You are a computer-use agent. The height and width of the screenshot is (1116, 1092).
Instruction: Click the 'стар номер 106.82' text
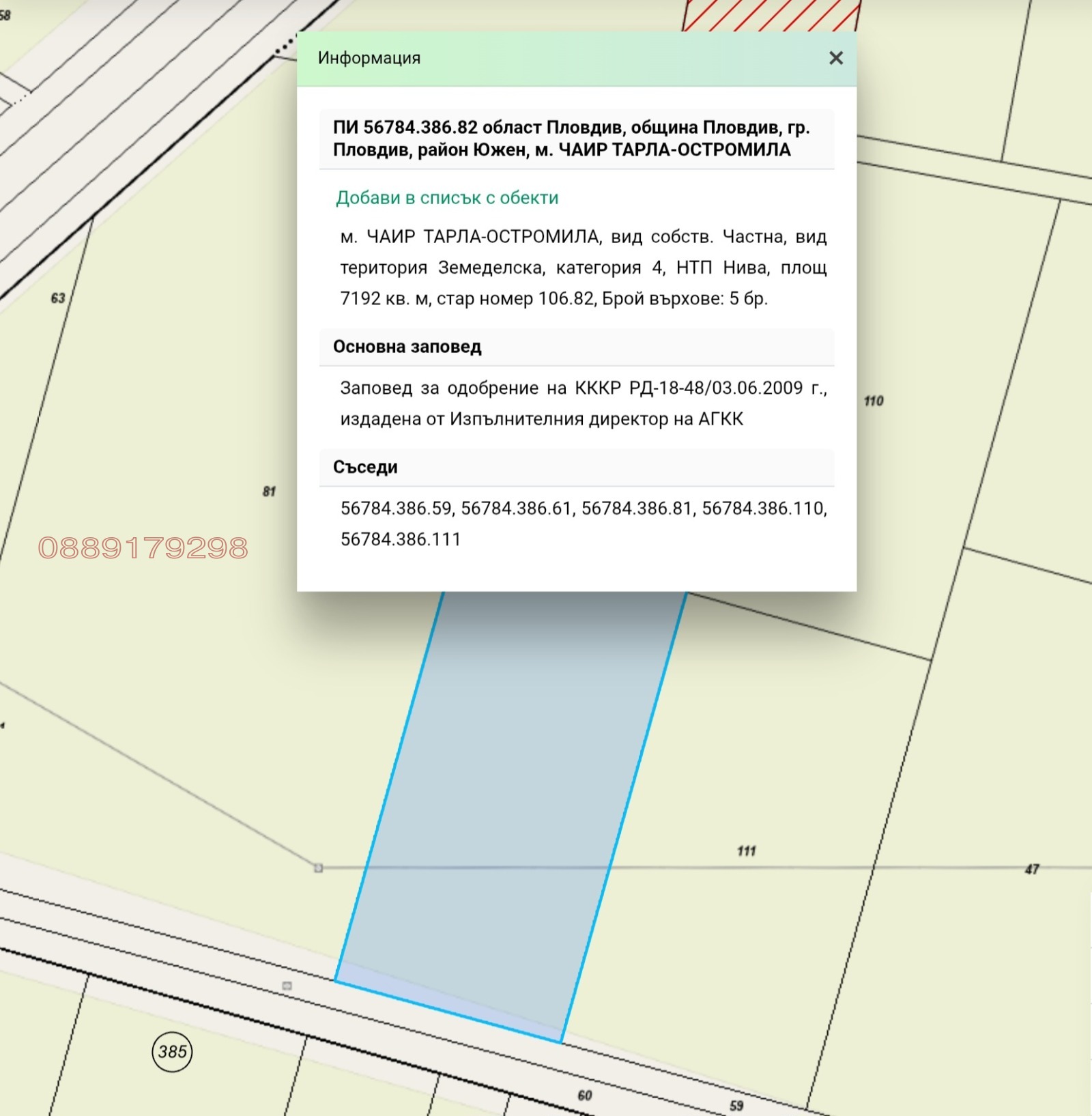[x=515, y=299]
